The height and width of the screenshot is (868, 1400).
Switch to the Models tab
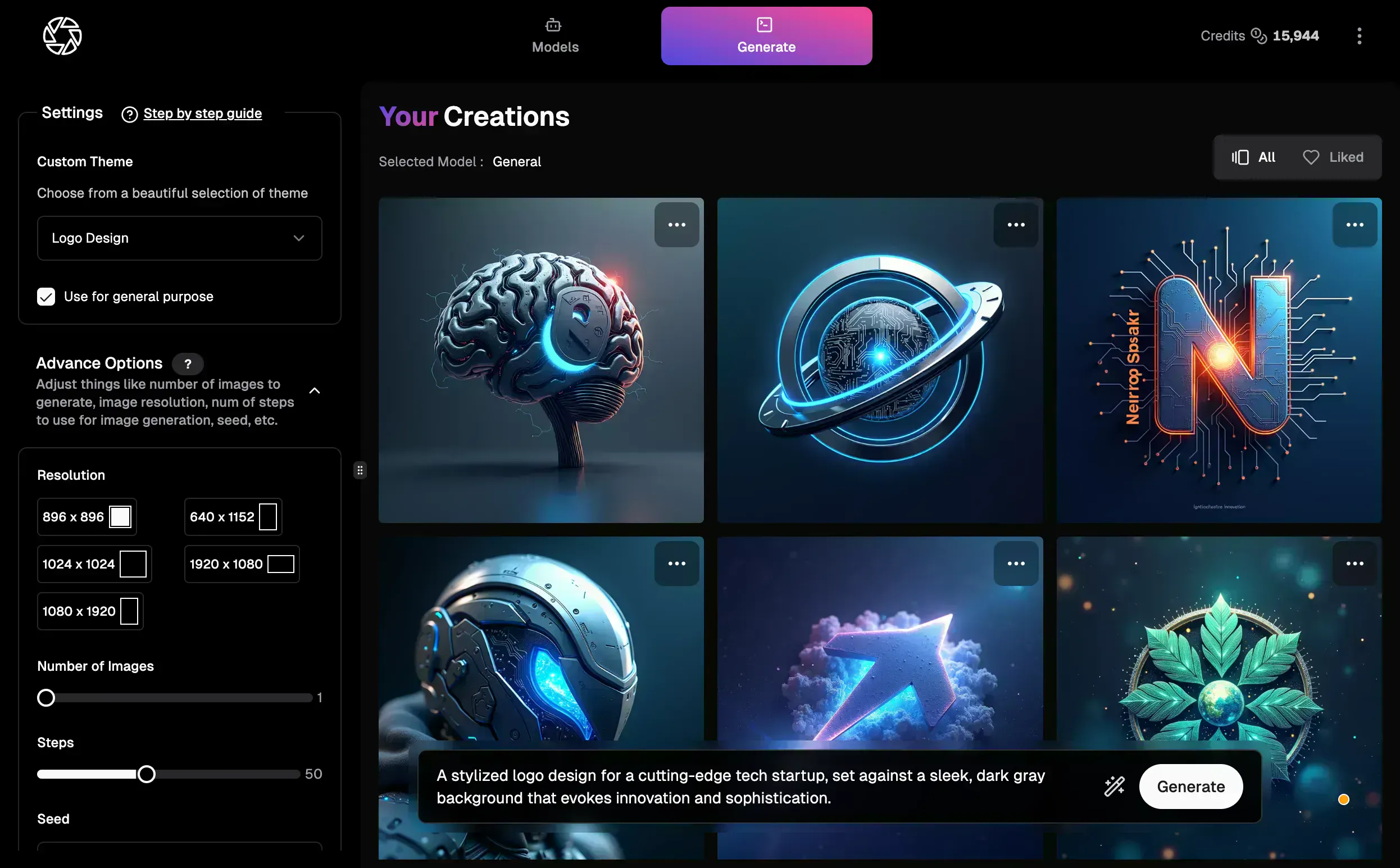pyautogui.click(x=554, y=35)
